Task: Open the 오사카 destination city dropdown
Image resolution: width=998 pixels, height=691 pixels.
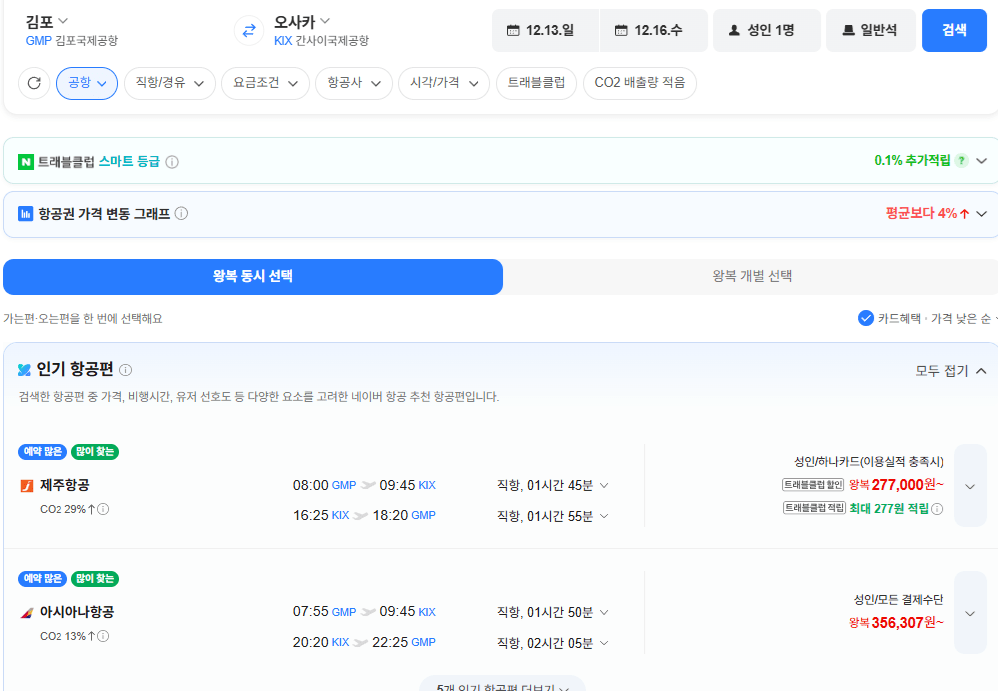Action: [302, 22]
